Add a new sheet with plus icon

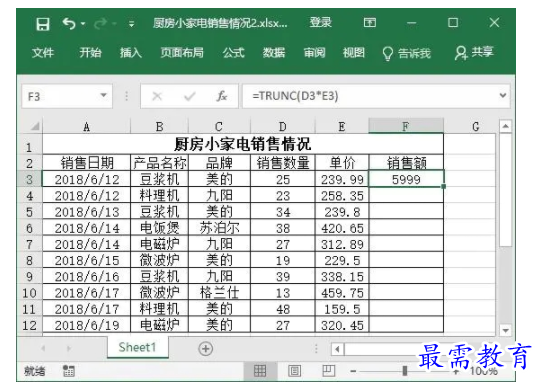click(x=206, y=348)
